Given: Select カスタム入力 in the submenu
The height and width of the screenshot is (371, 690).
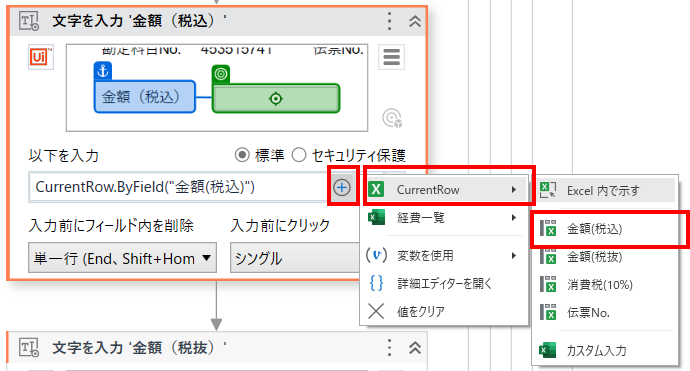Looking at the screenshot, I should click(x=605, y=350).
